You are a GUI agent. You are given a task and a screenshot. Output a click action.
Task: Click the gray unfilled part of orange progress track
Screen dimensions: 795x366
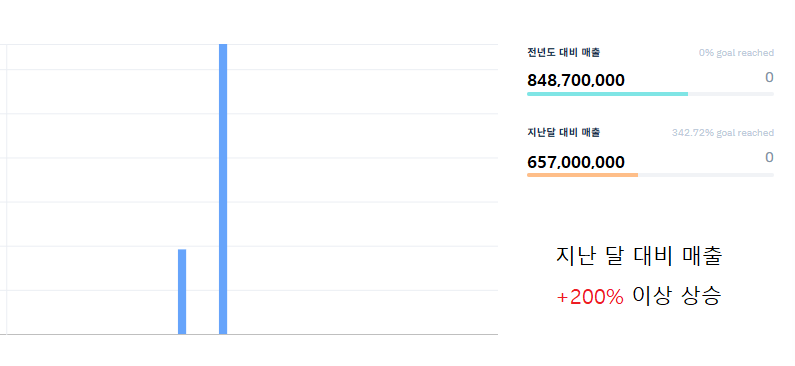tap(706, 175)
